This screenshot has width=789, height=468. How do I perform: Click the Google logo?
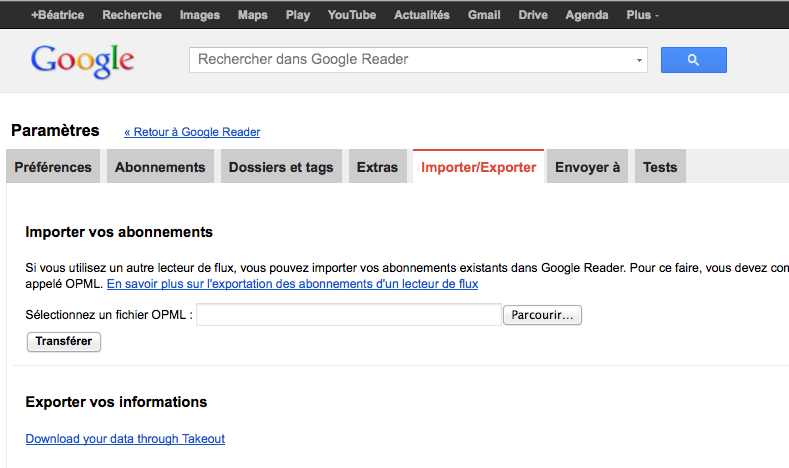click(x=82, y=60)
